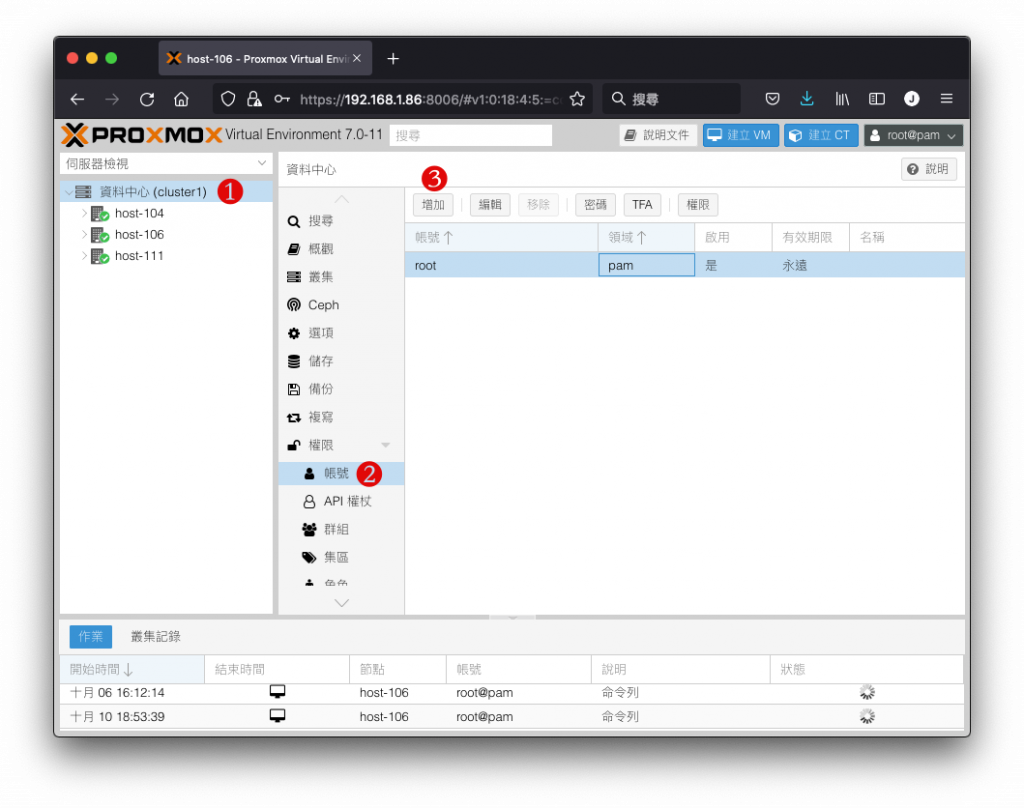The width and height of the screenshot is (1024, 808).
Task: Collapse the 權限 permissions submenu arrow
Action: pyautogui.click(x=385, y=445)
